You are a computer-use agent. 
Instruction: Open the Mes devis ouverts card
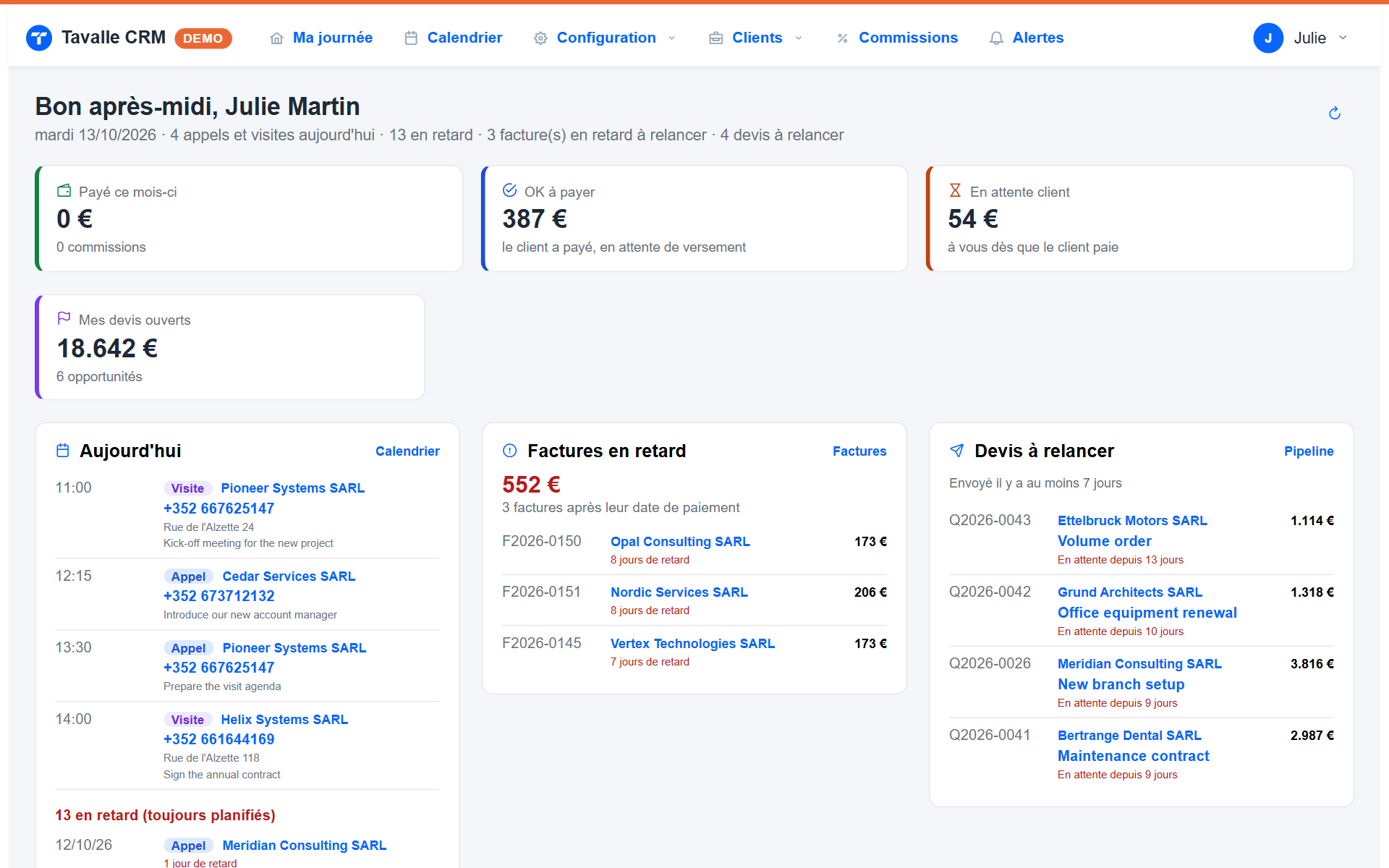pyautogui.click(x=230, y=347)
